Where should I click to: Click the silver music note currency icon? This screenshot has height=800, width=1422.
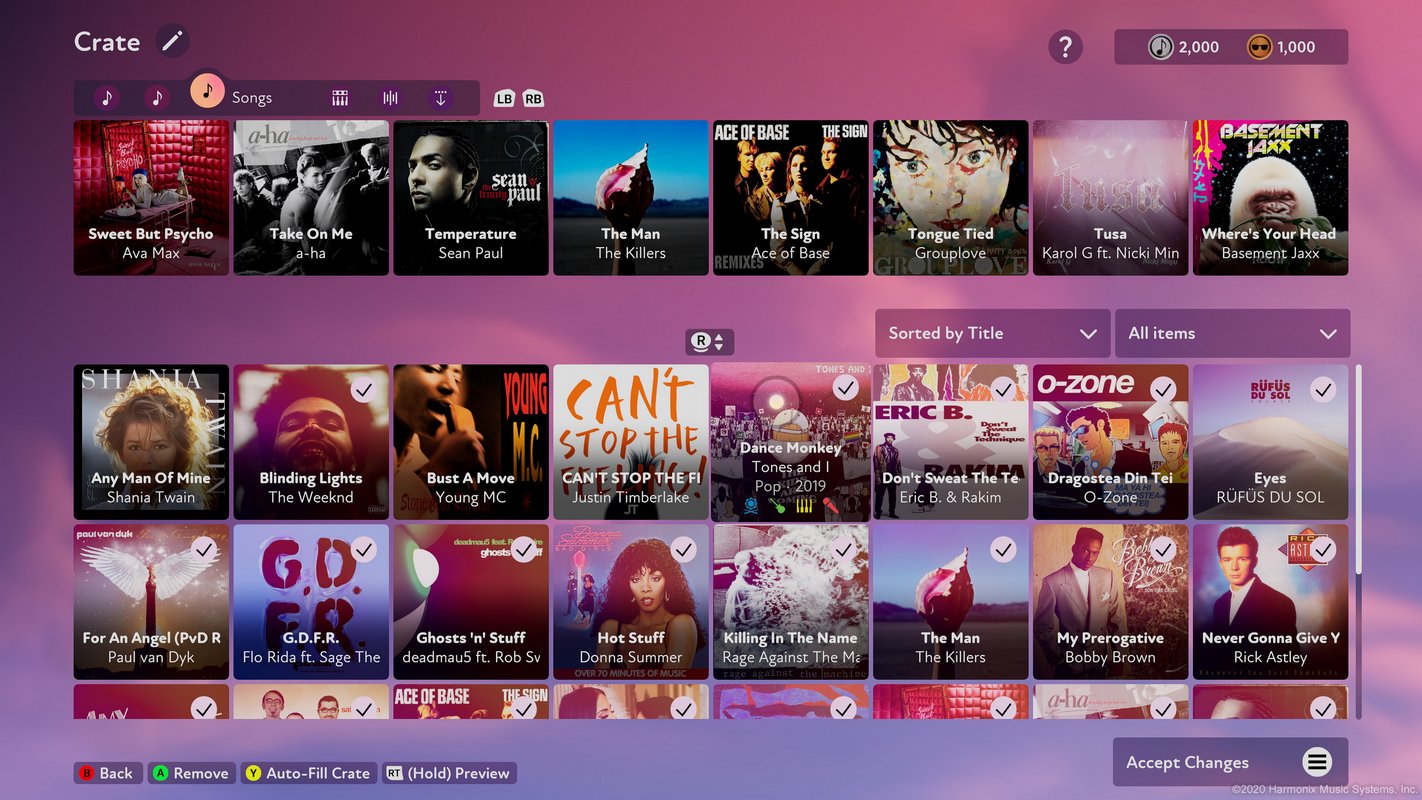(x=1160, y=47)
